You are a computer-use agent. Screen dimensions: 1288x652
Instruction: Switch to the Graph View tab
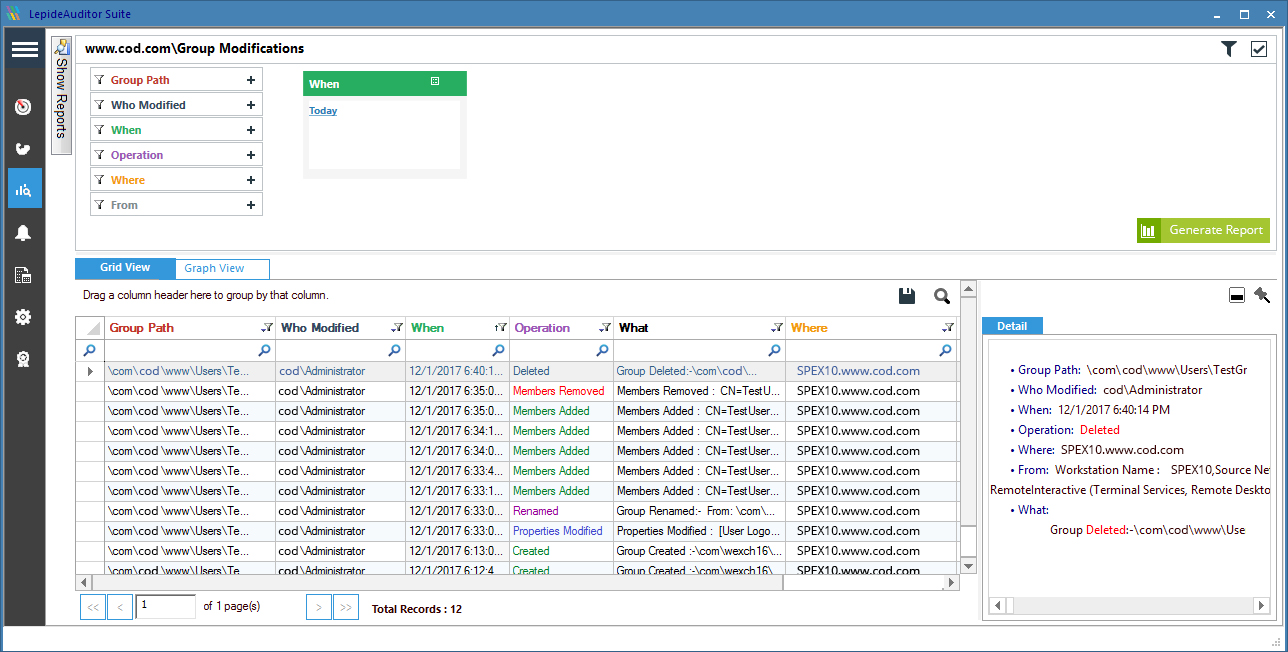(214, 268)
